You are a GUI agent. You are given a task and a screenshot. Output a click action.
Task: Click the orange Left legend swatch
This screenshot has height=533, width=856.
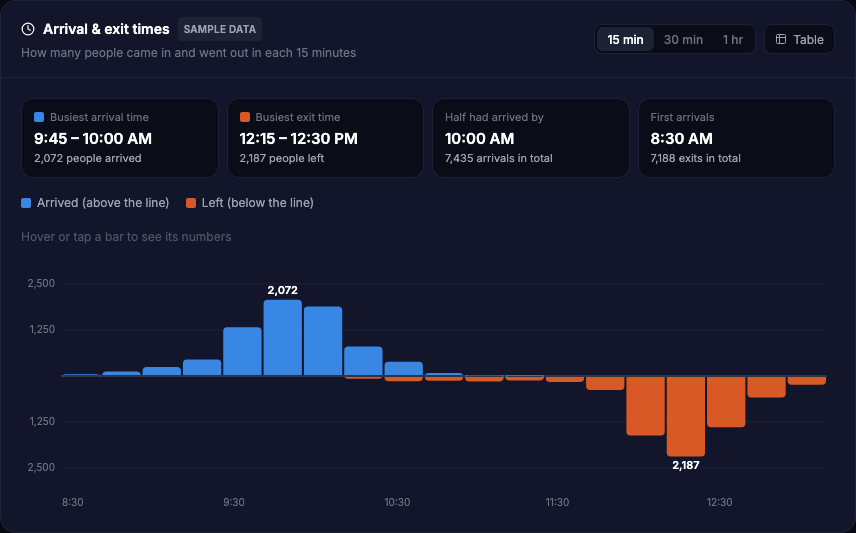click(x=191, y=203)
